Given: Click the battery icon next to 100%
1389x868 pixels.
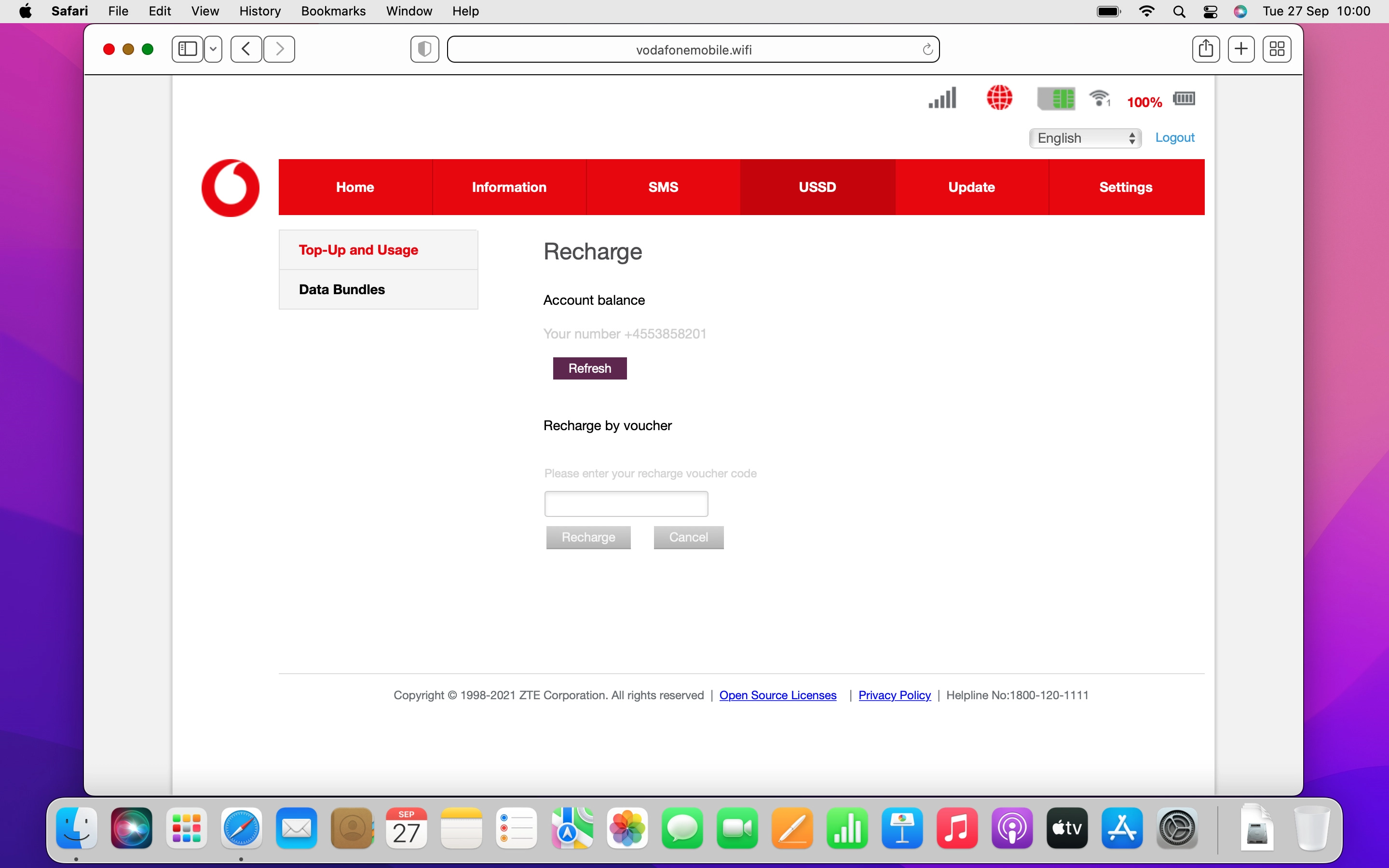Looking at the screenshot, I should click(1184, 98).
